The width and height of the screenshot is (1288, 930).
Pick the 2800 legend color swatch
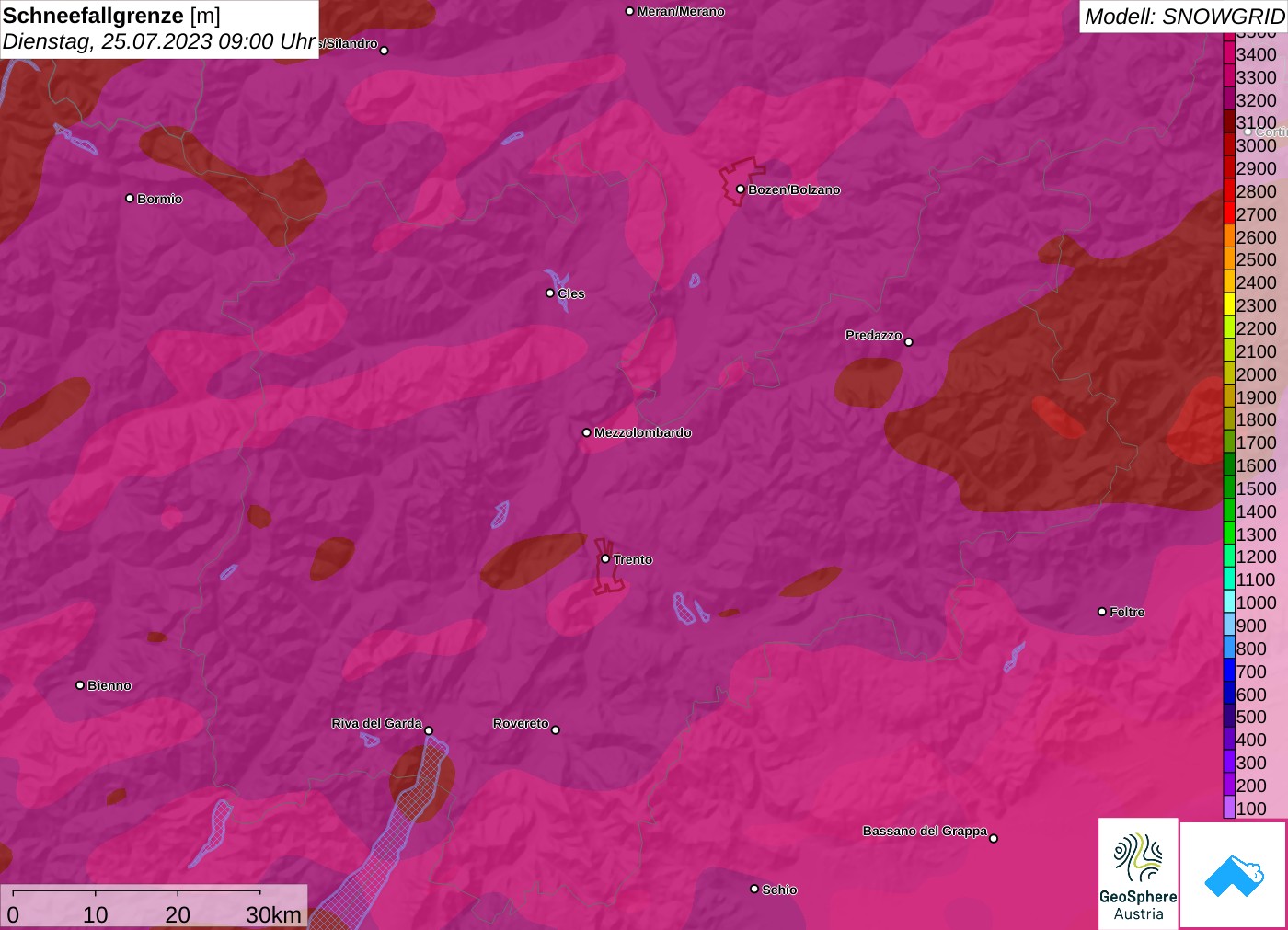tap(1229, 191)
